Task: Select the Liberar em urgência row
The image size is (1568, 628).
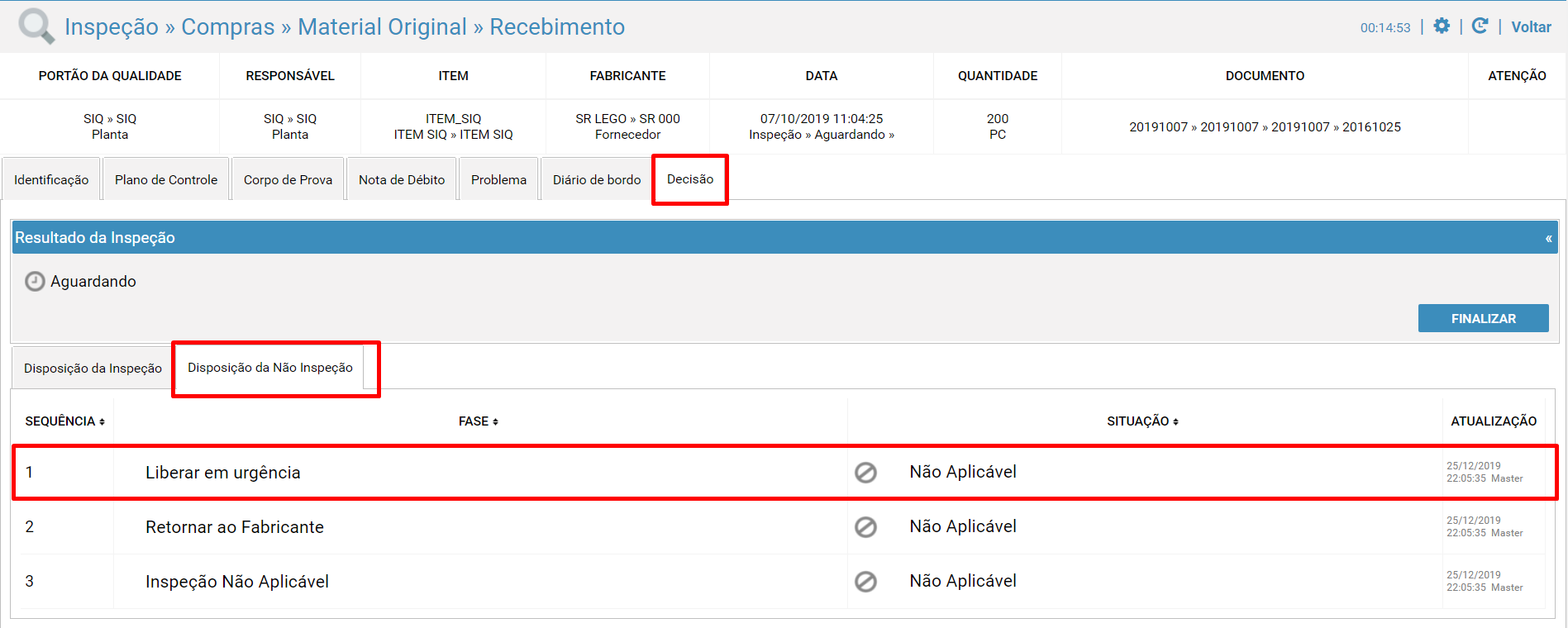Action: click(x=784, y=473)
